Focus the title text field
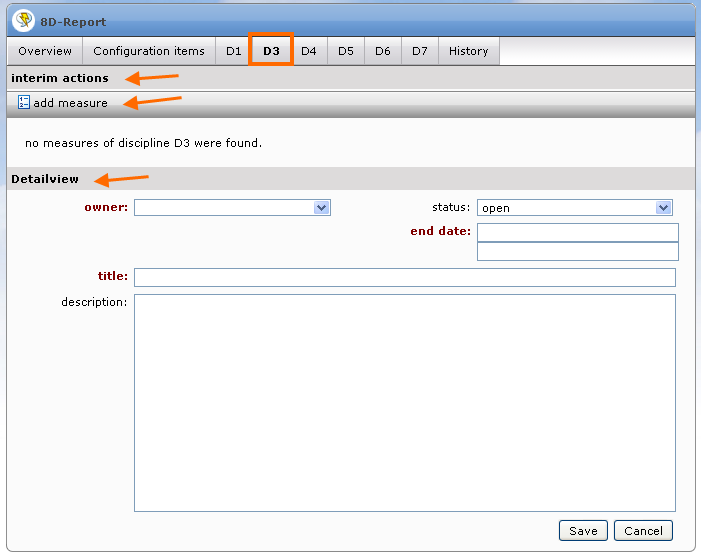Image resolution: width=701 pixels, height=557 pixels. click(404, 277)
